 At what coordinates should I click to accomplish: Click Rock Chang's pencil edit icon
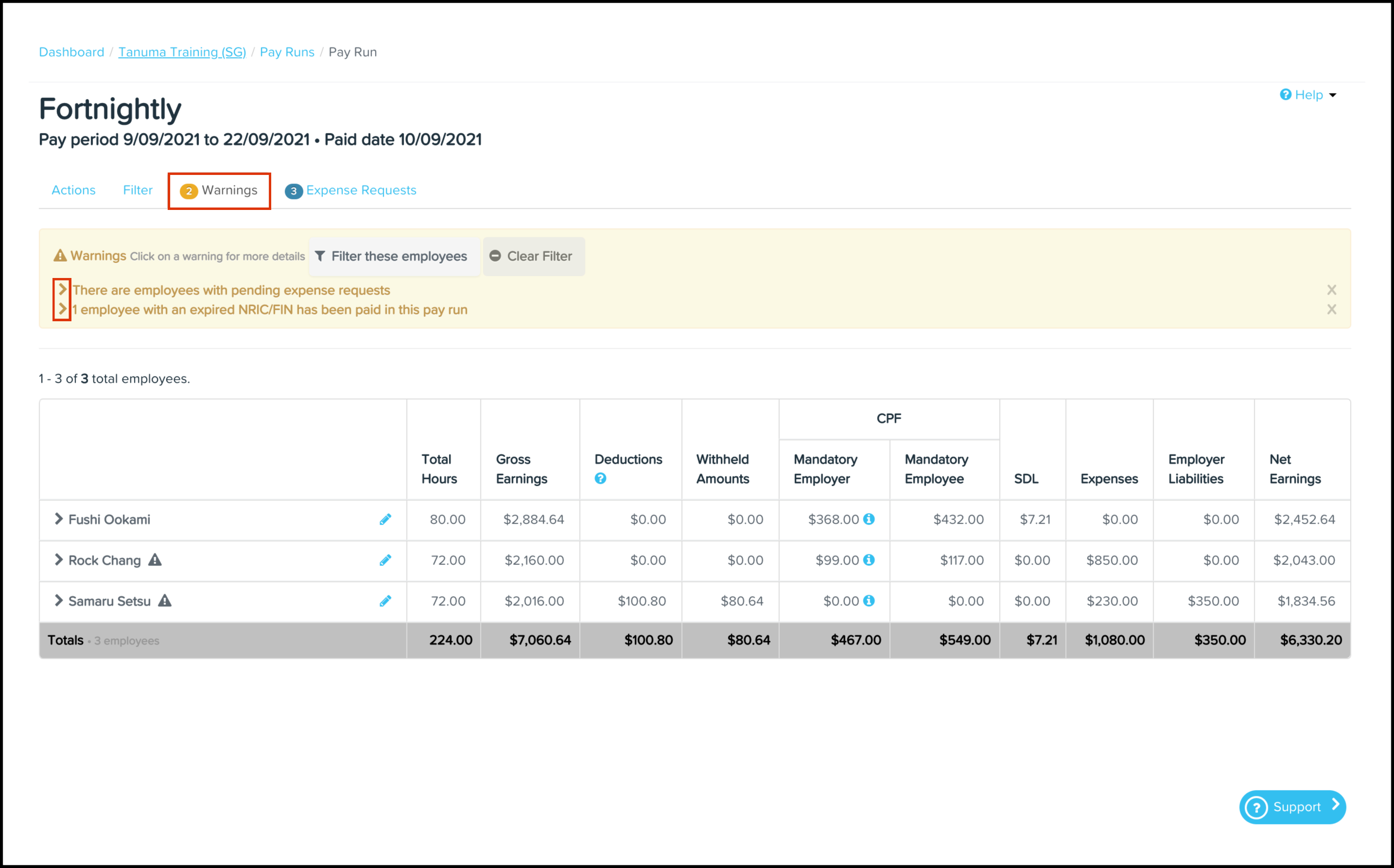[x=385, y=560]
